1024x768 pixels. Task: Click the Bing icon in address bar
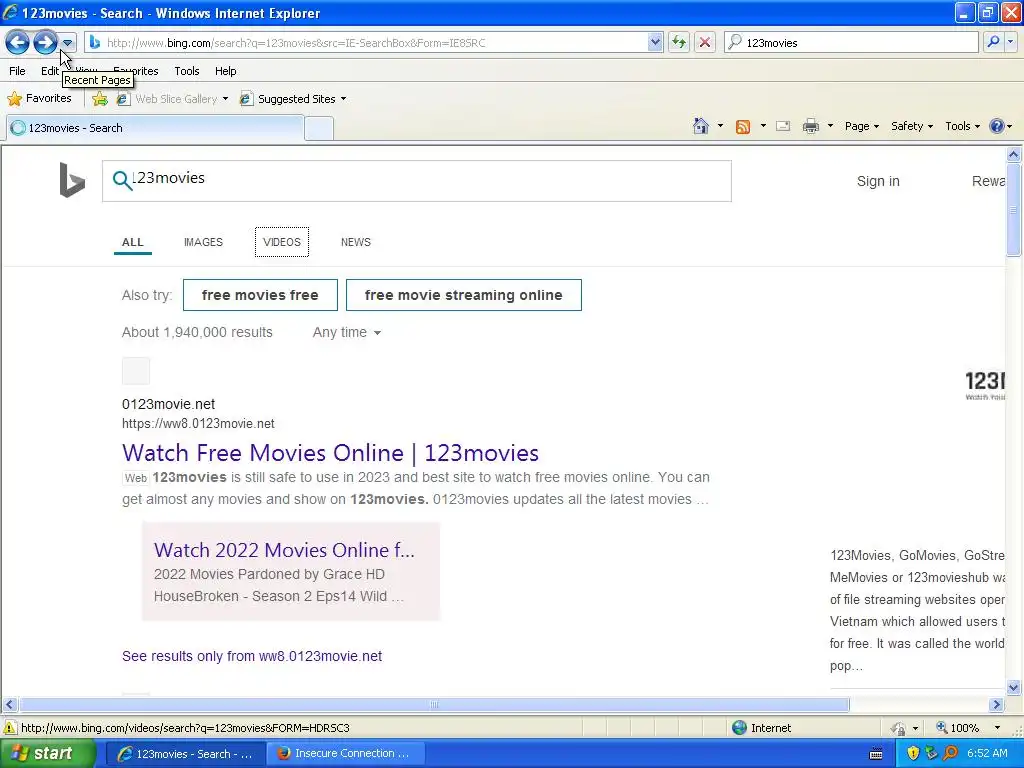click(95, 42)
